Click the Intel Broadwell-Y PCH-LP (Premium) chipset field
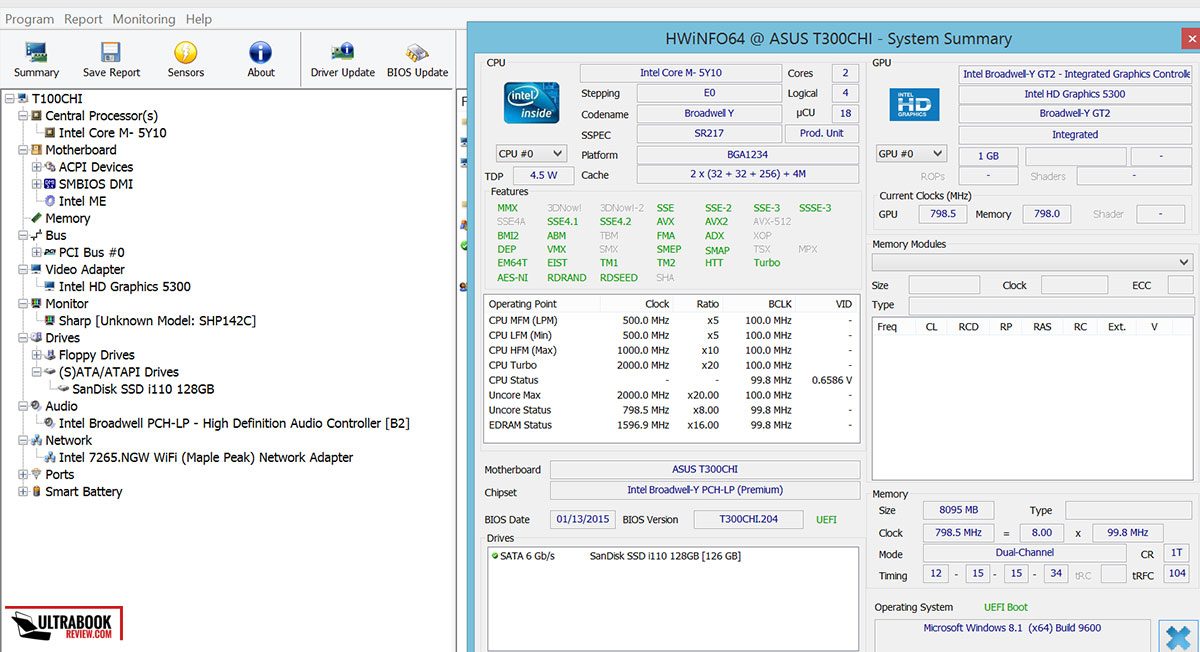 click(x=705, y=490)
